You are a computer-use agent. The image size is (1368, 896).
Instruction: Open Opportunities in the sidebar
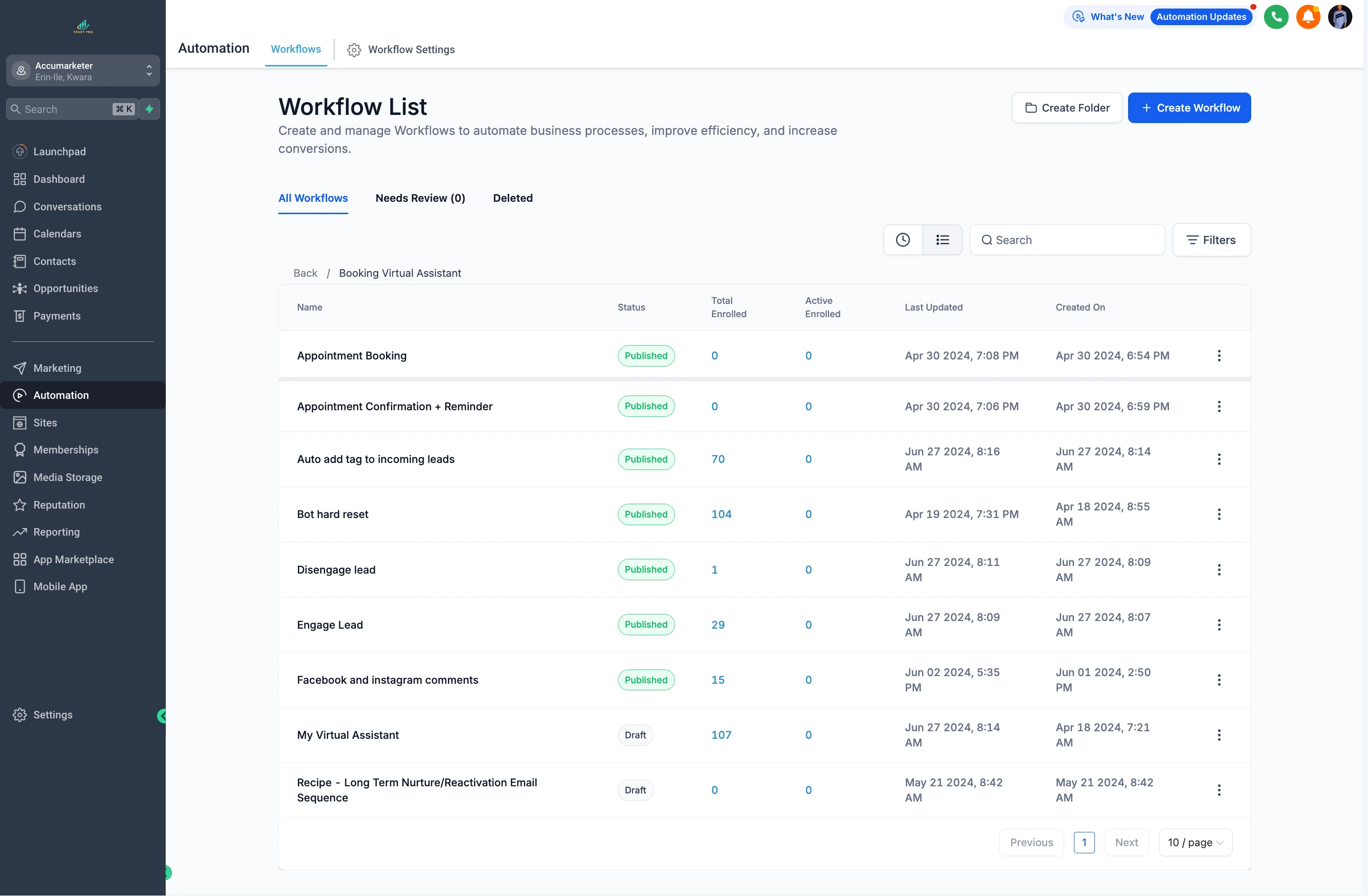(x=66, y=289)
